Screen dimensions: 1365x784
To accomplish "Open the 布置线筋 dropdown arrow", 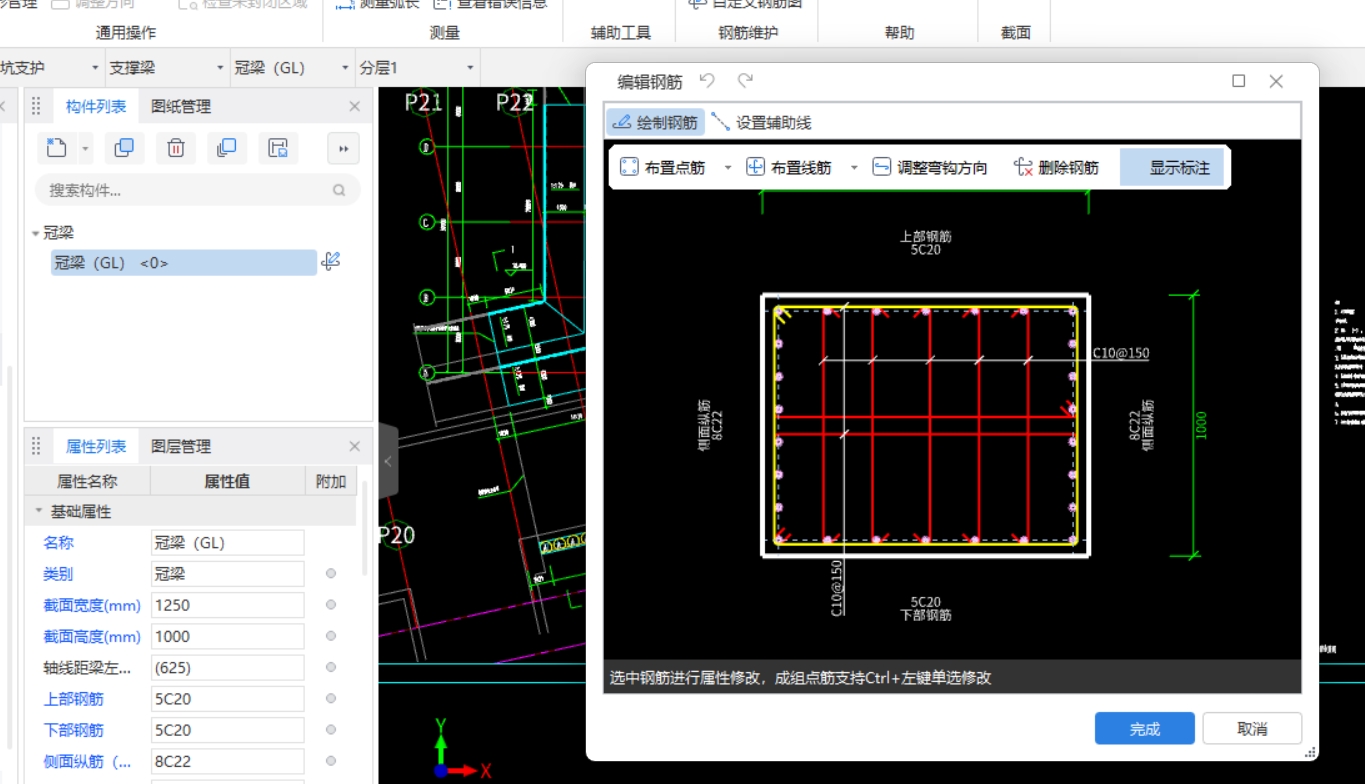I will tap(854, 168).
